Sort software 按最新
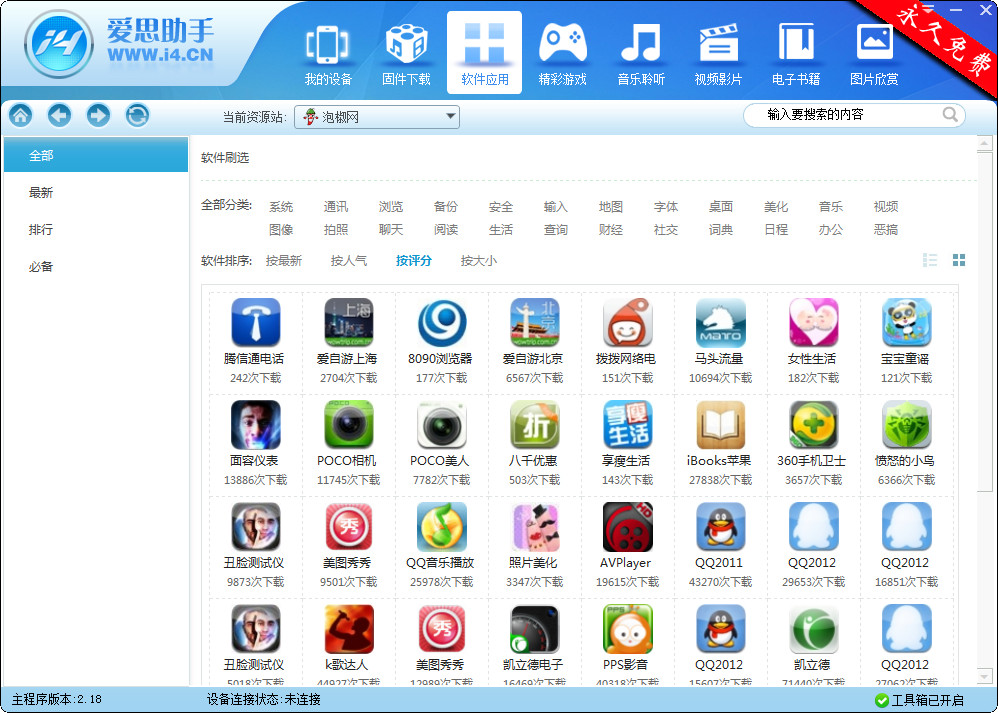The width and height of the screenshot is (998, 713). (x=284, y=260)
